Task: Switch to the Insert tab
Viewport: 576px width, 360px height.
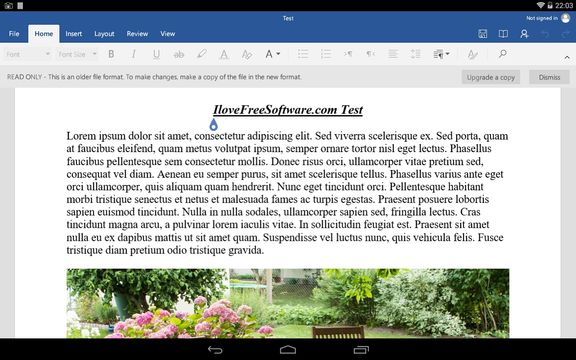Action: tap(74, 34)
